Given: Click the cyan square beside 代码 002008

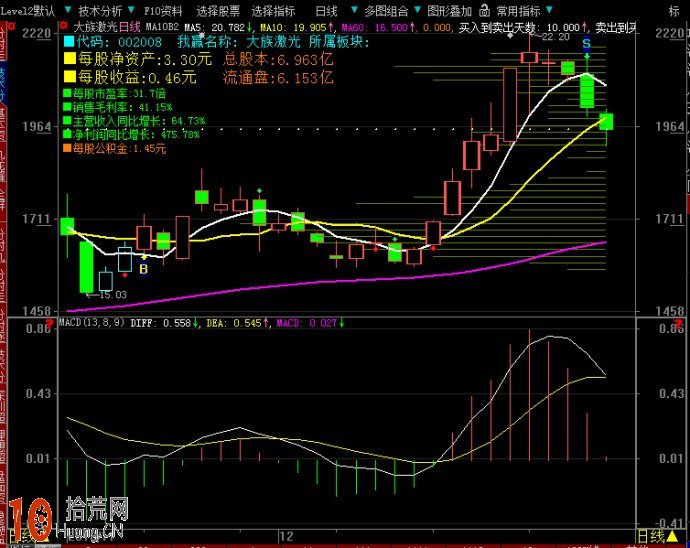Looking at the screenshot, I should (69, 43).
